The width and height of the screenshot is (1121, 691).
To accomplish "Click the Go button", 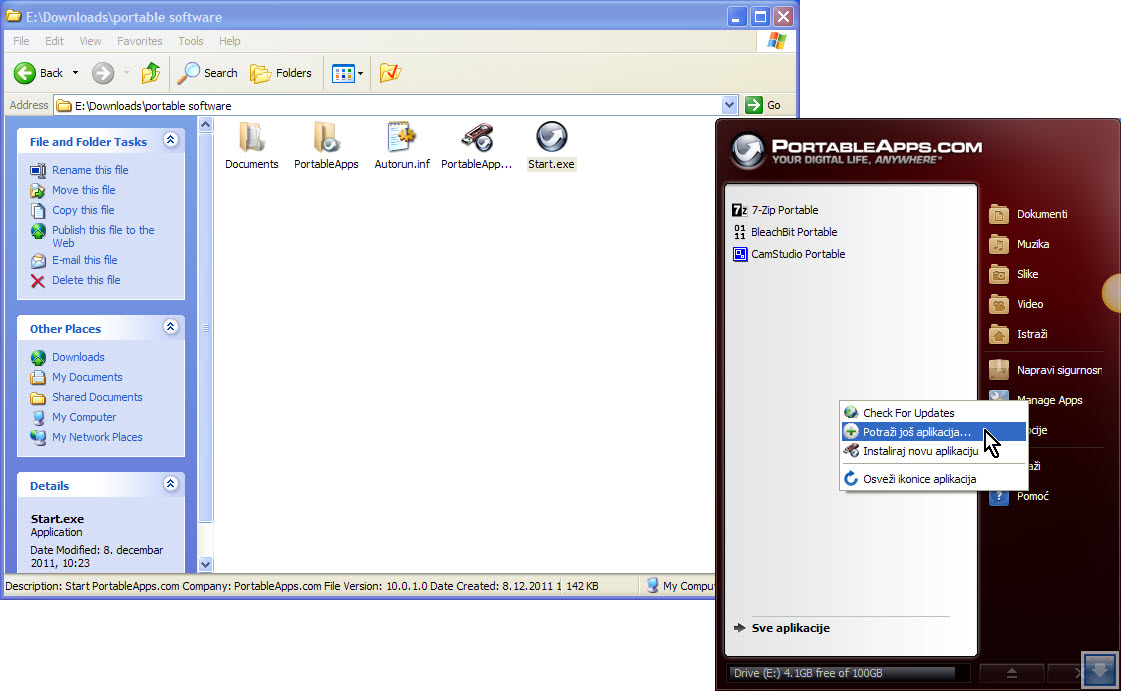I will coord(764,105).
